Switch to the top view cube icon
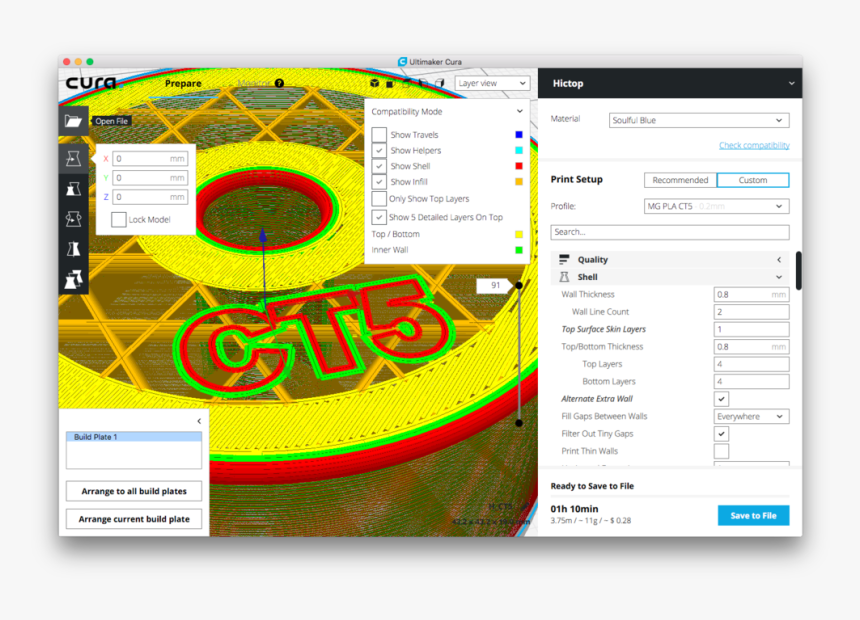This screenshot has width=860, height=620. click(x=407, y=83)
